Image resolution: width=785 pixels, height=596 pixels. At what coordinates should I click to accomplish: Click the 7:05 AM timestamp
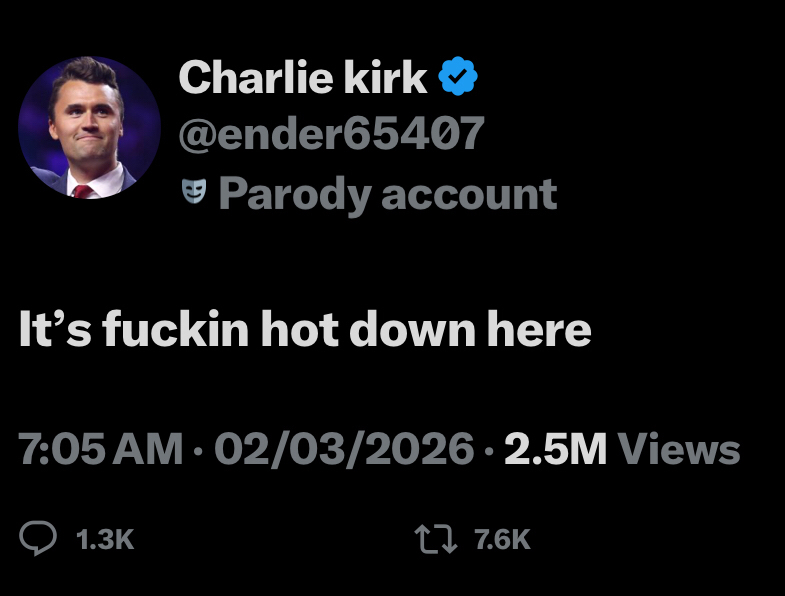[x=100, y=450]
